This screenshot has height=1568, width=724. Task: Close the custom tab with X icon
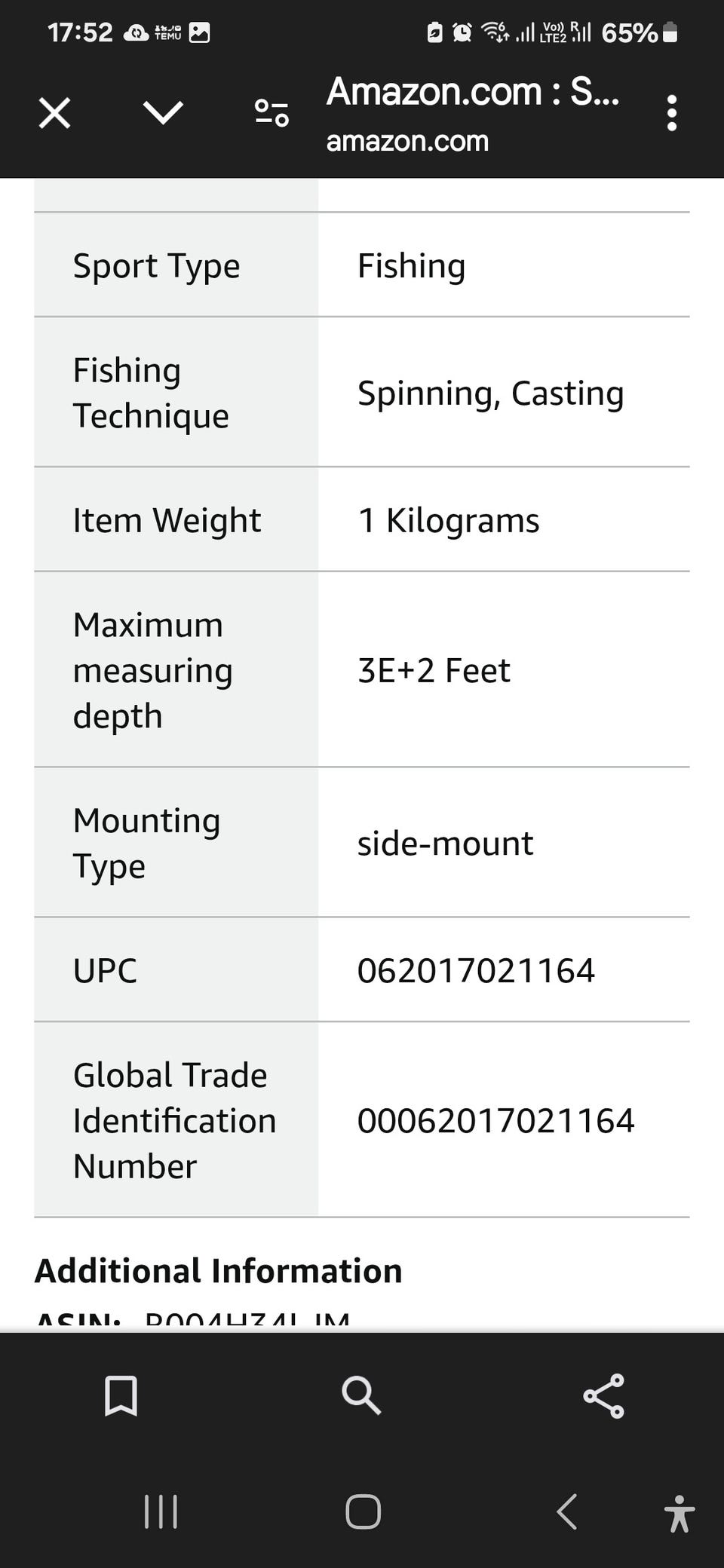[54, 114]
